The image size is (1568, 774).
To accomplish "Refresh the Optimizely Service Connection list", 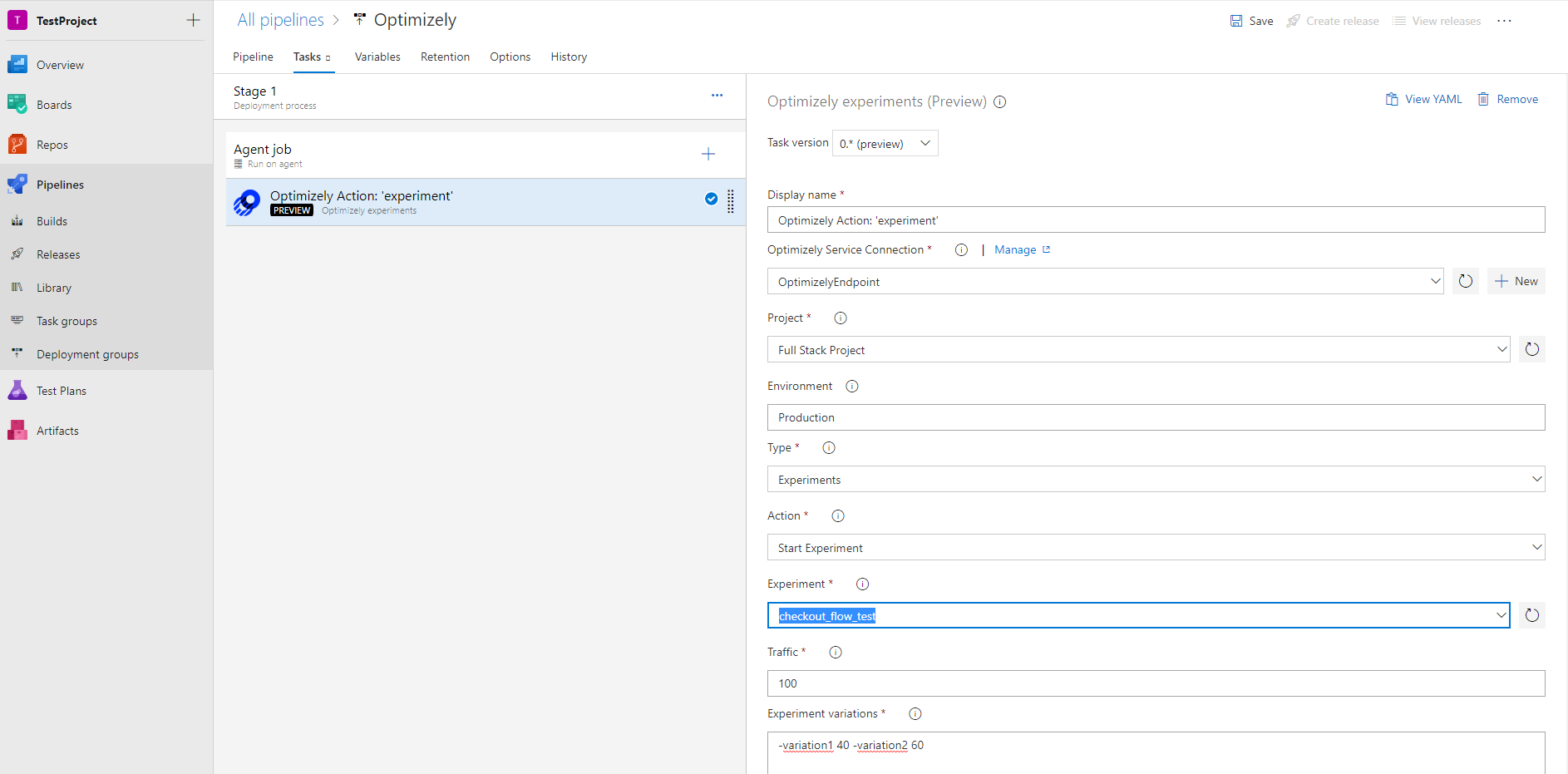I will point(1465,281).
